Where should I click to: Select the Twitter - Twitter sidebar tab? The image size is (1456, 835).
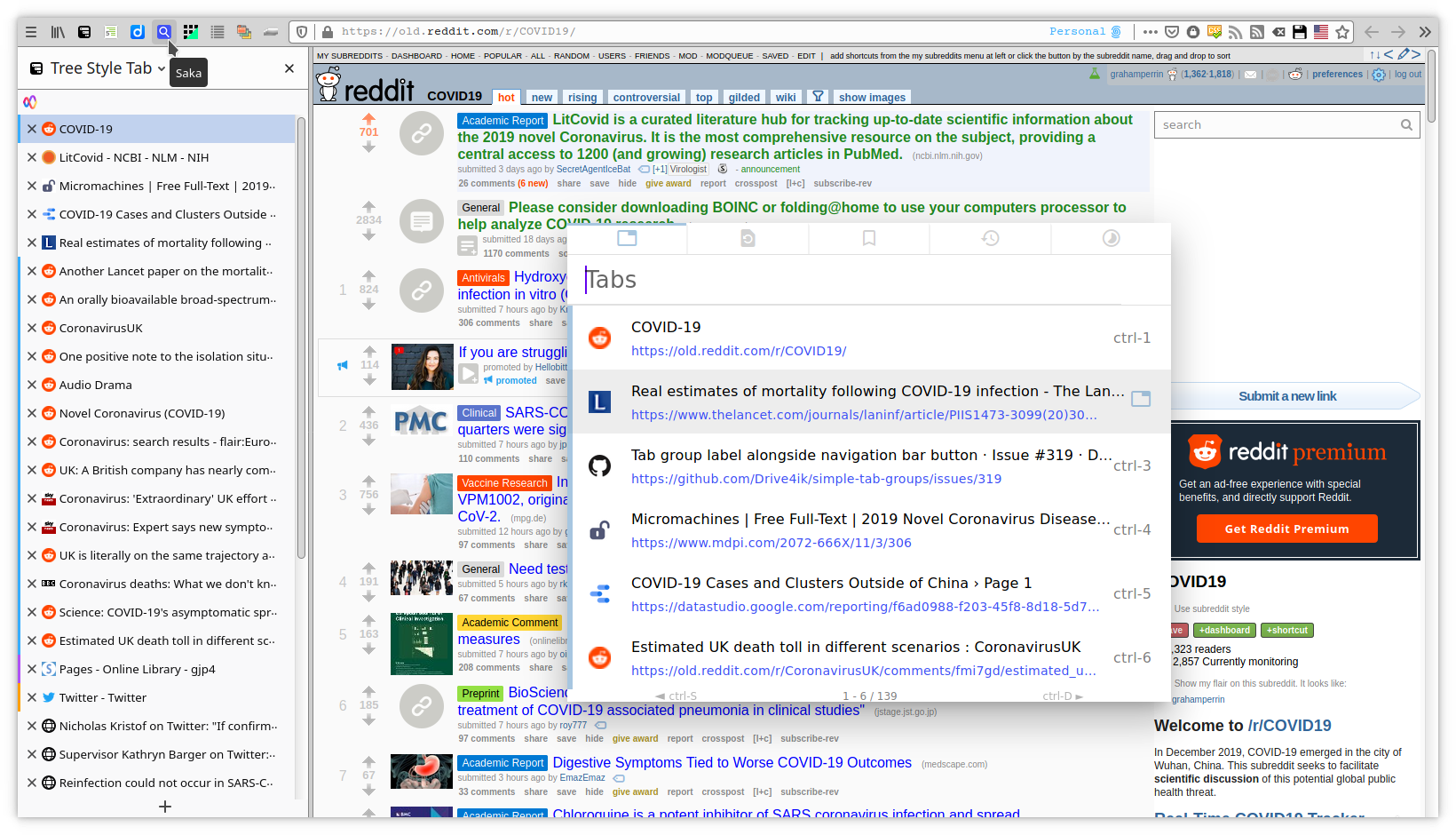pyautogui.click(x=157, y=697)
